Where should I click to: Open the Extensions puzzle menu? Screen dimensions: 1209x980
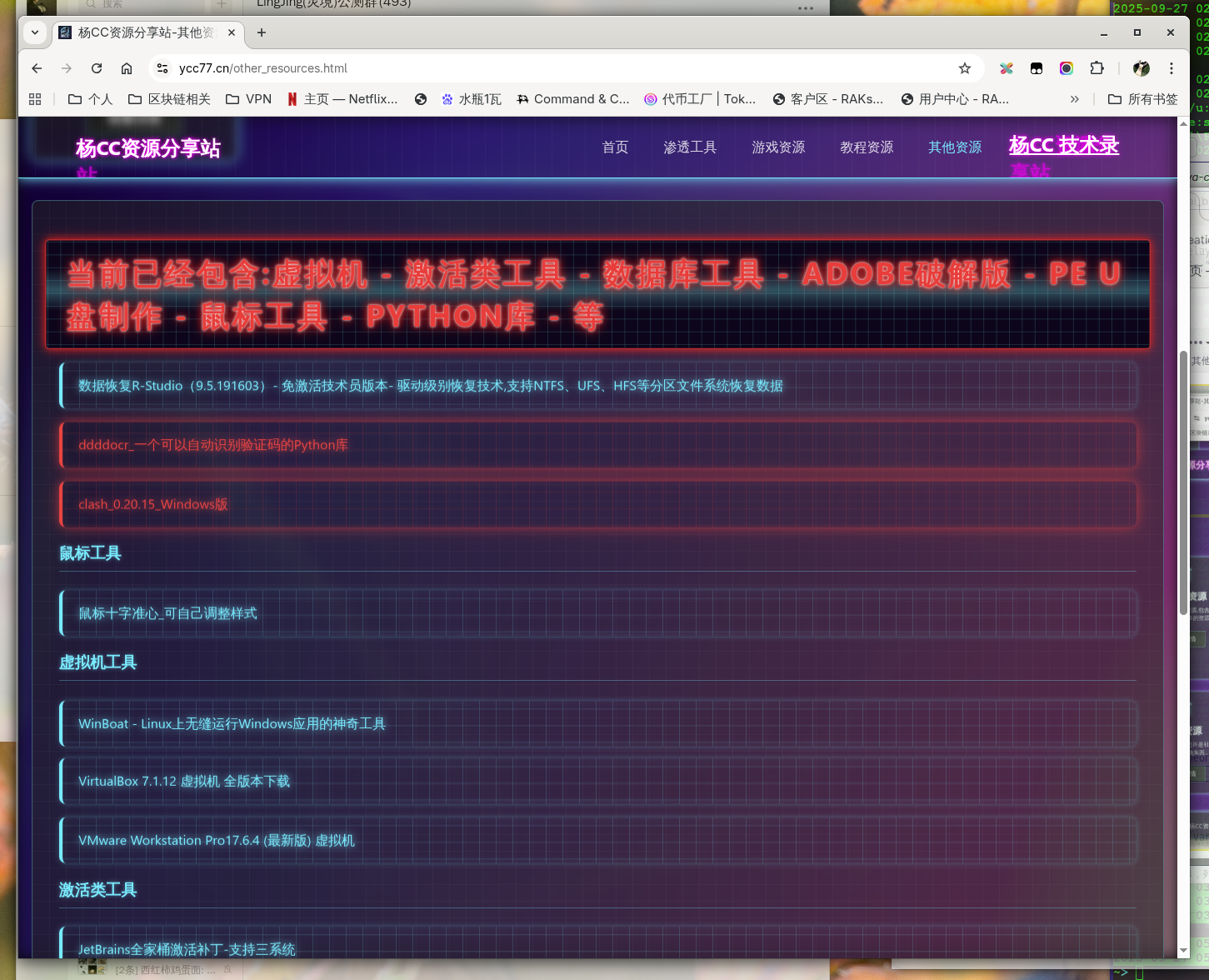coord(1097,68)
